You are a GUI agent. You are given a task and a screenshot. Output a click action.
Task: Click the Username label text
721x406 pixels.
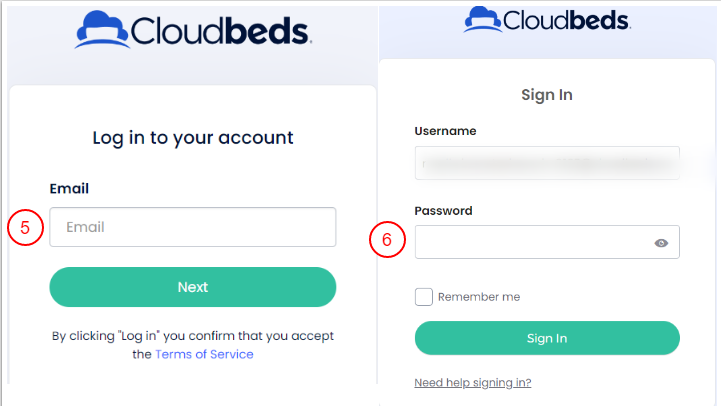[x=445, y=131]
